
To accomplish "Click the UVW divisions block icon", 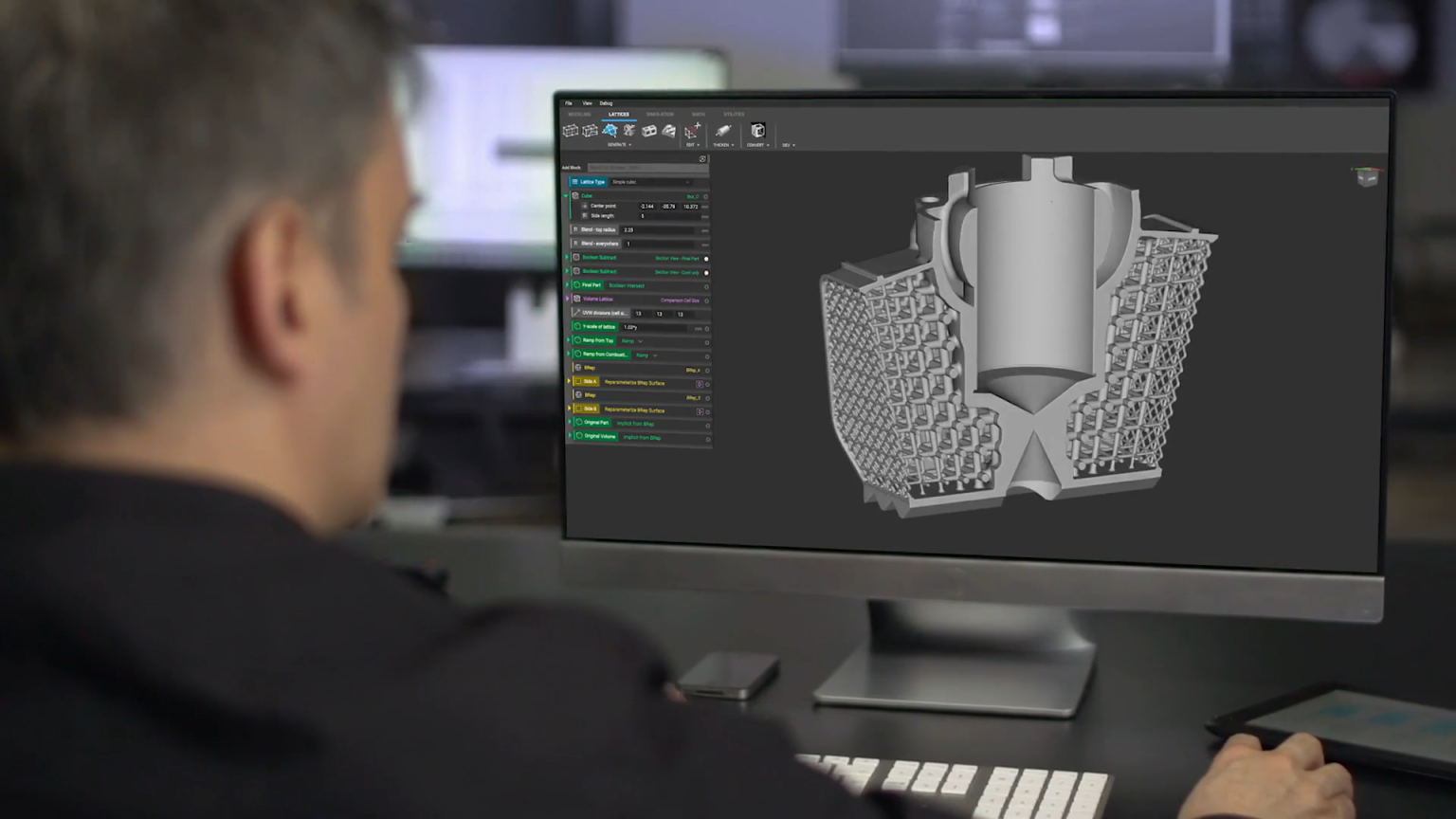I will (x=577, y=313).
